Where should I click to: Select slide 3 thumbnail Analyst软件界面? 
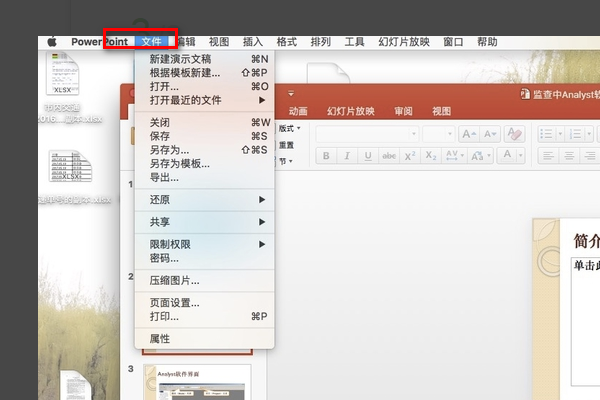pos(197,382)
